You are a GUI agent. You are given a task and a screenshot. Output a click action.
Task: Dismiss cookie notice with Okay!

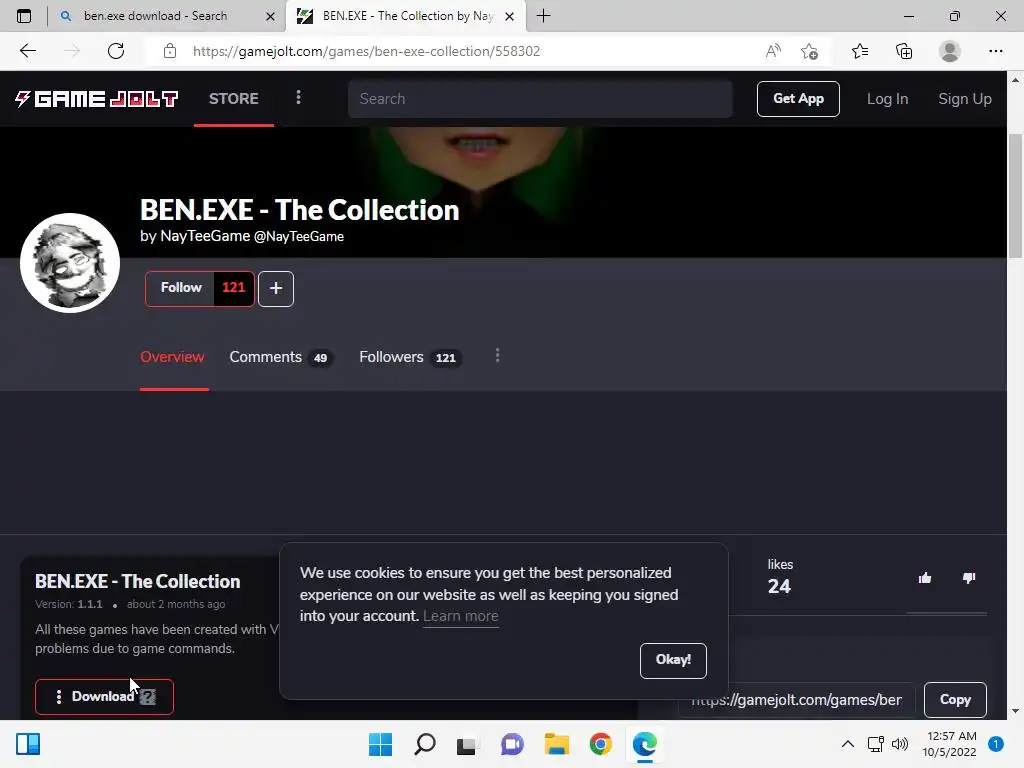coord(673,660)
